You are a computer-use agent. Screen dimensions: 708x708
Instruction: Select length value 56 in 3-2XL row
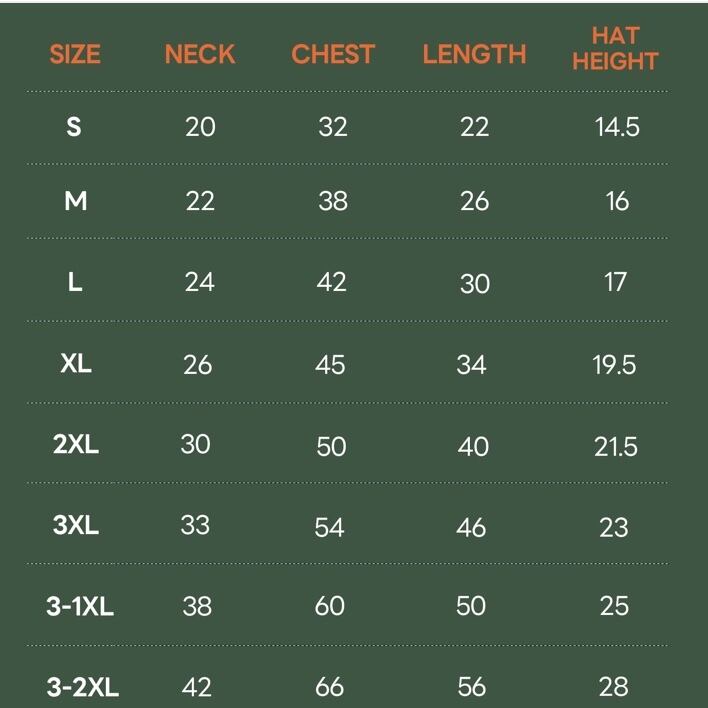[471, 687]
